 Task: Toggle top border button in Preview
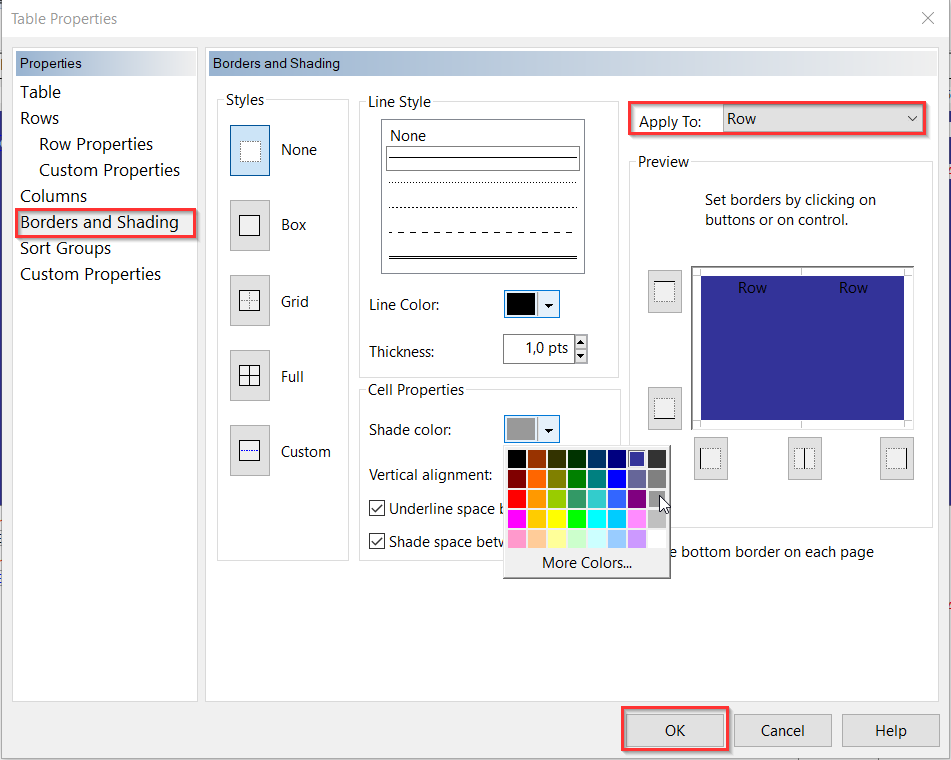[665, 292]
